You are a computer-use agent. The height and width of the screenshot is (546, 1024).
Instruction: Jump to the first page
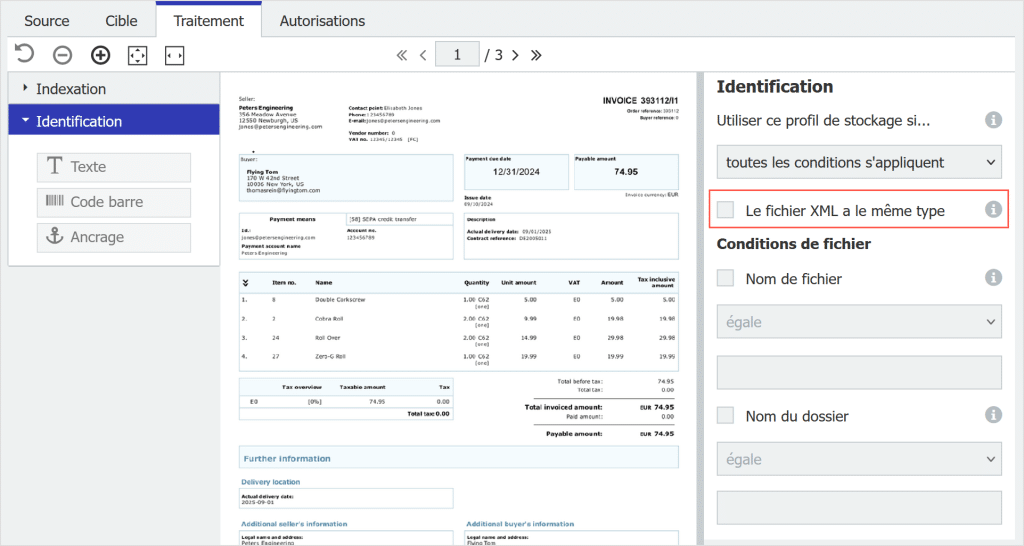(402, 55)
